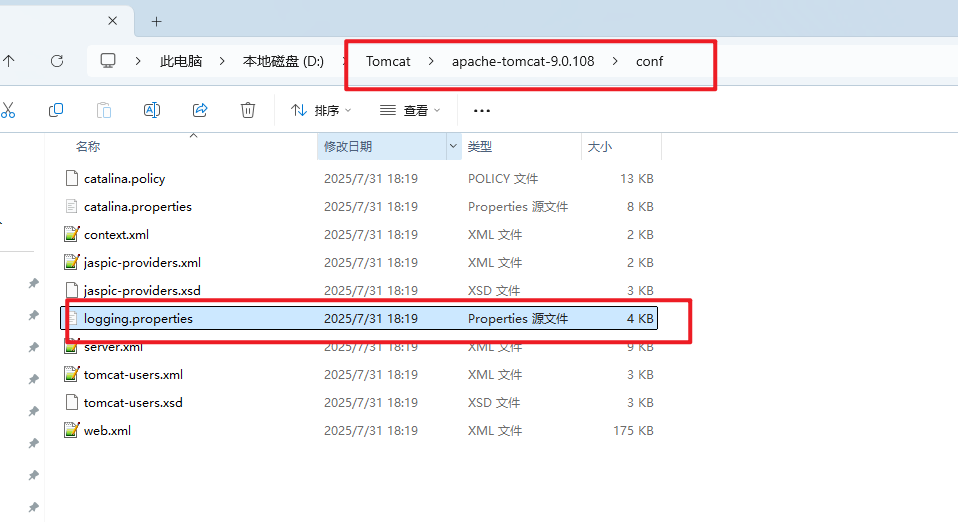Rename the selected file

tap(152, 110)
